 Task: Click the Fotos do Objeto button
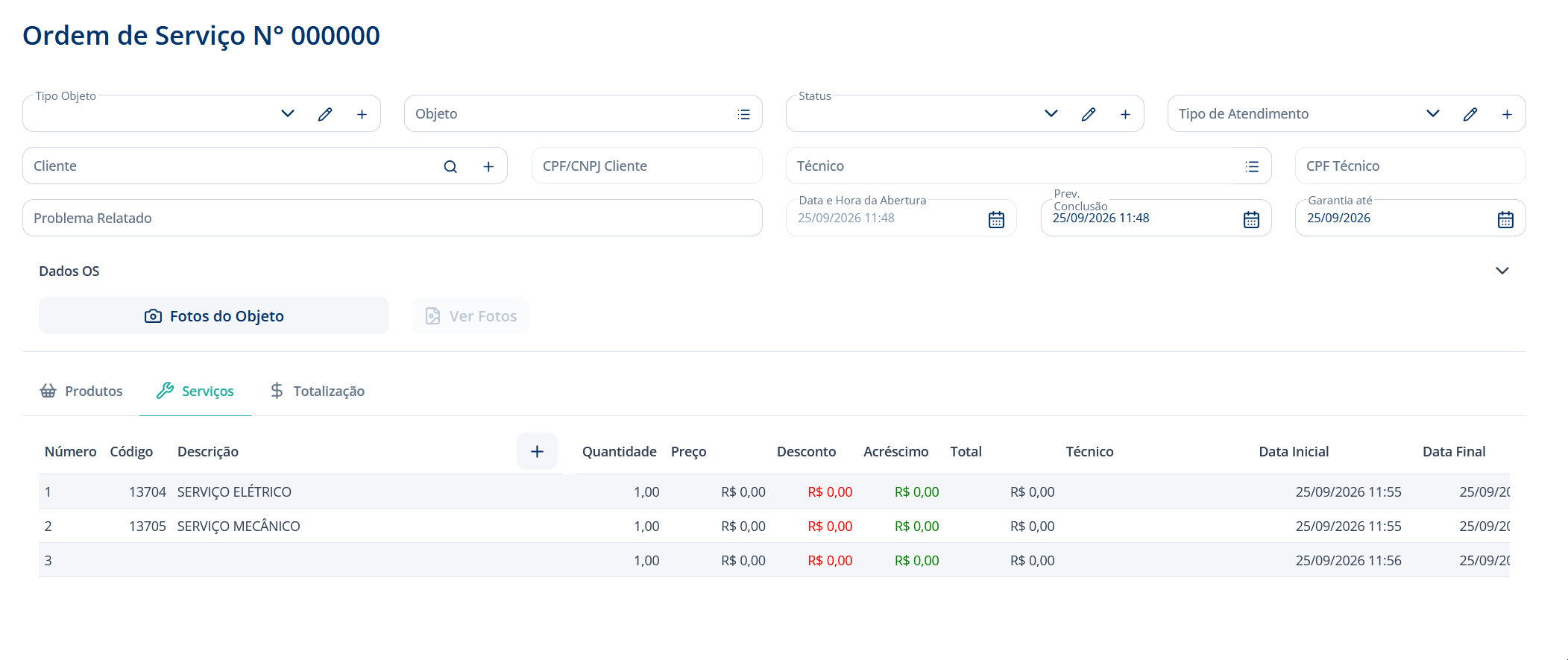coord(214,315)
